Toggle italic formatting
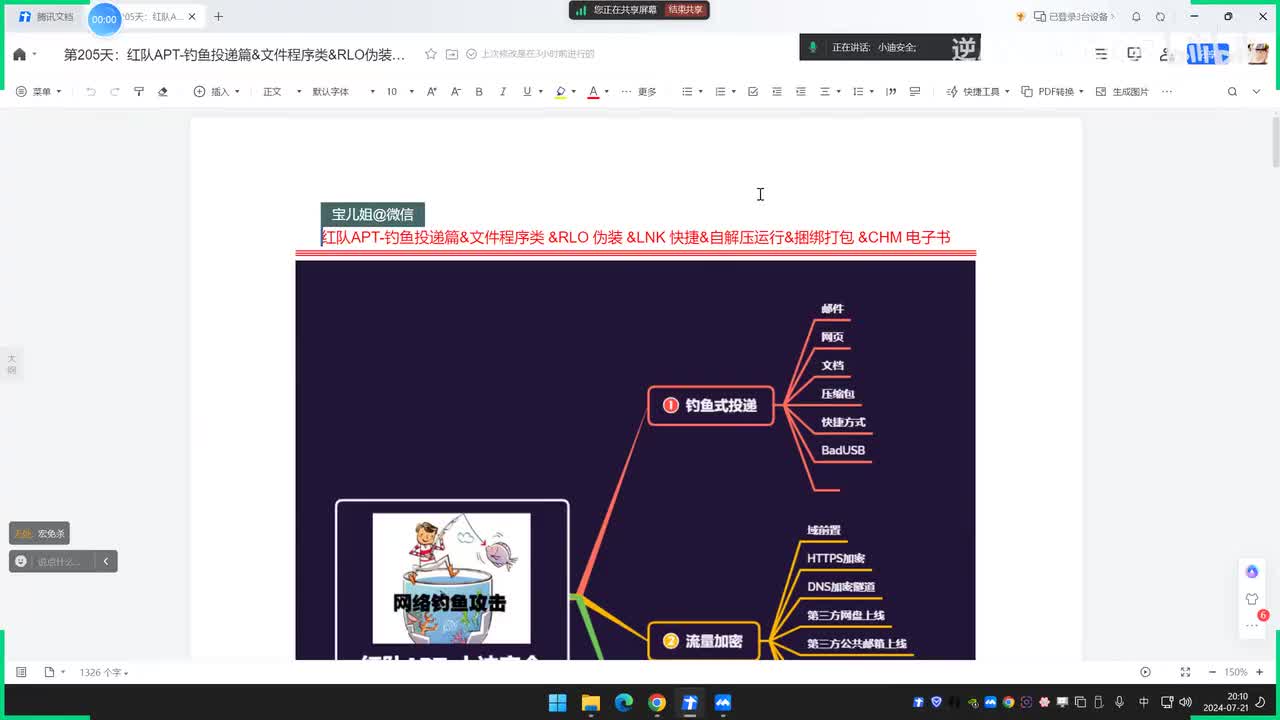Screen dimensions: 1280x720 point(503,91)
